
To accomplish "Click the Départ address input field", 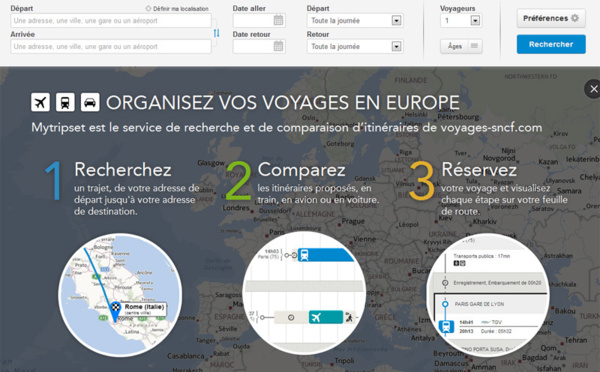I will [111, 21].
